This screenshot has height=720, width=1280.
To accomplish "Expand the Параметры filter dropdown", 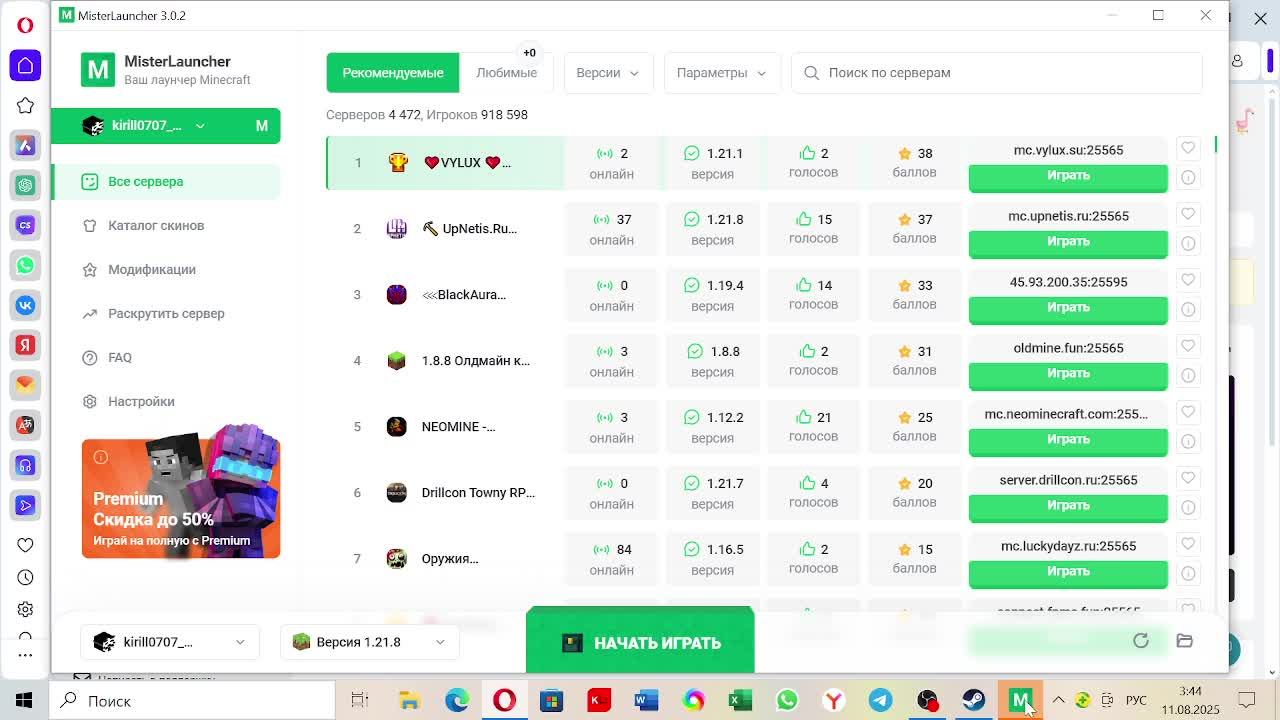I will [721, 73].
